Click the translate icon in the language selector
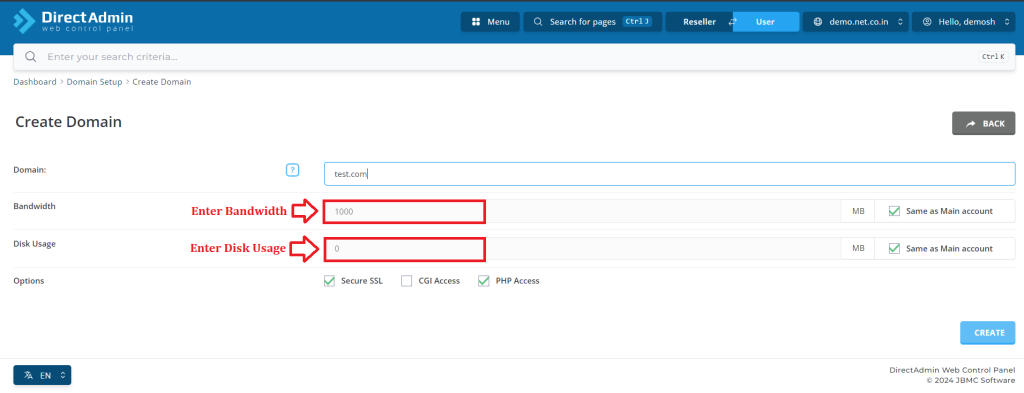The height and width of the screenshot is (393, 1024). tap(28, 375)
